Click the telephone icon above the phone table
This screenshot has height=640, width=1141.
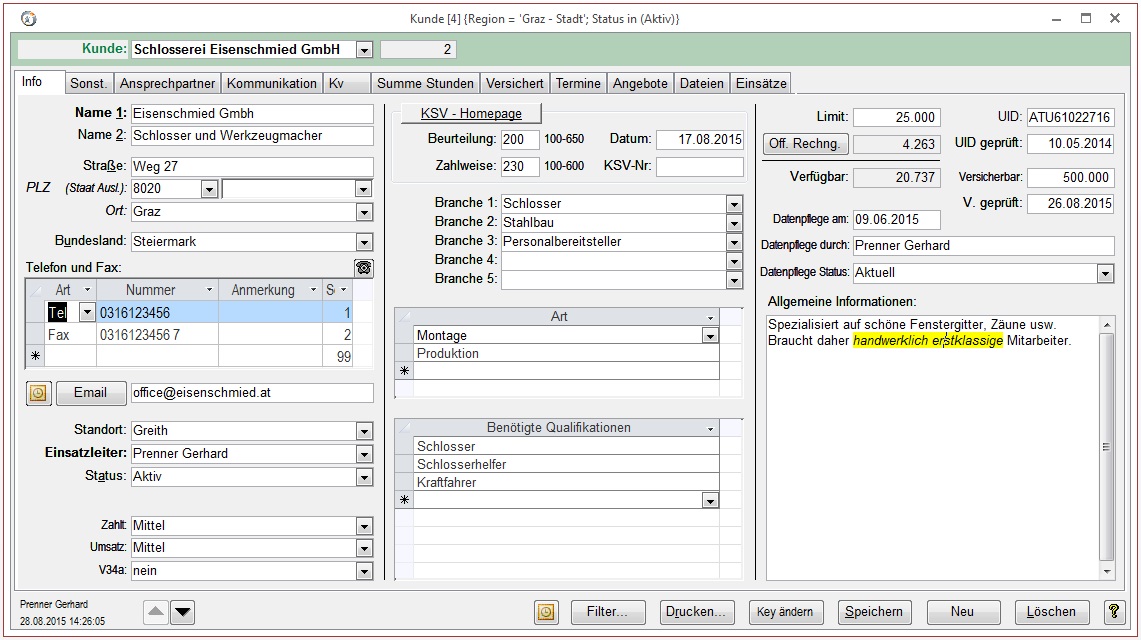point(363,267)
